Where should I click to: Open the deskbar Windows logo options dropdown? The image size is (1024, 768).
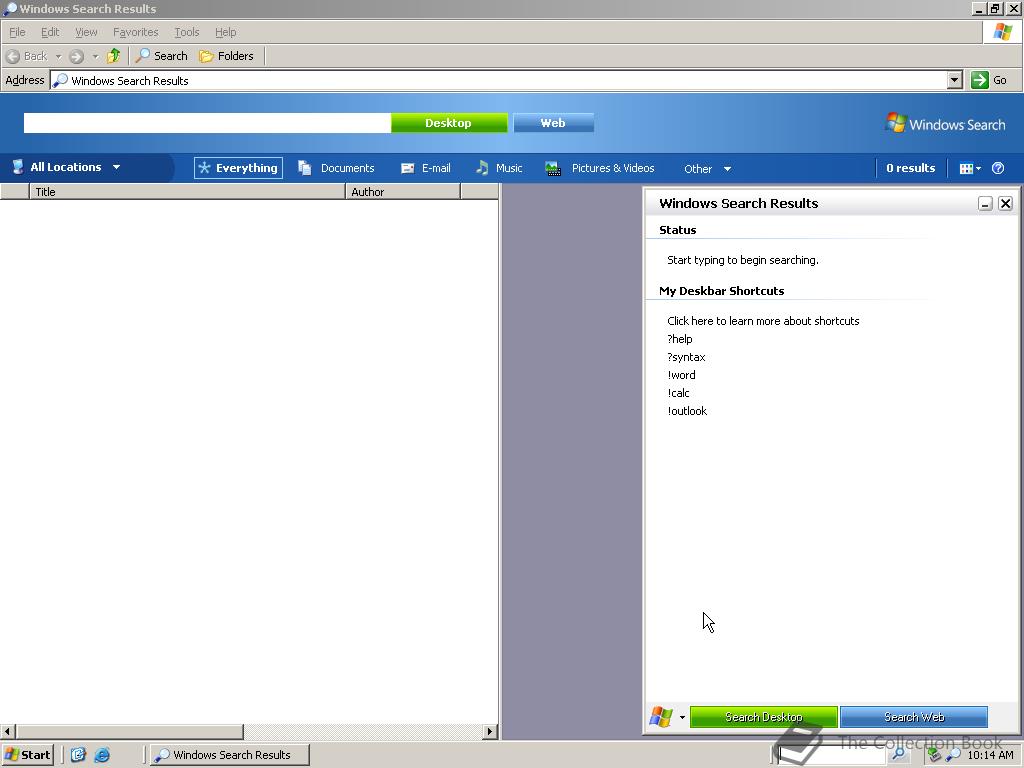(667, 716)
